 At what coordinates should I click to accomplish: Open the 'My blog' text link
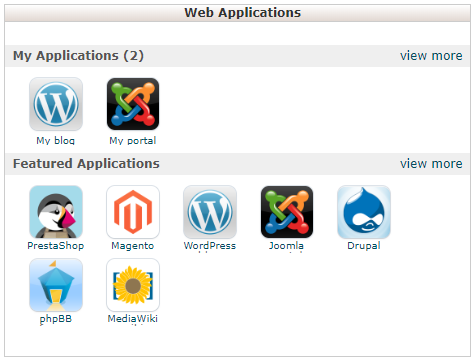pyautogui.click(x=56, y=140)
